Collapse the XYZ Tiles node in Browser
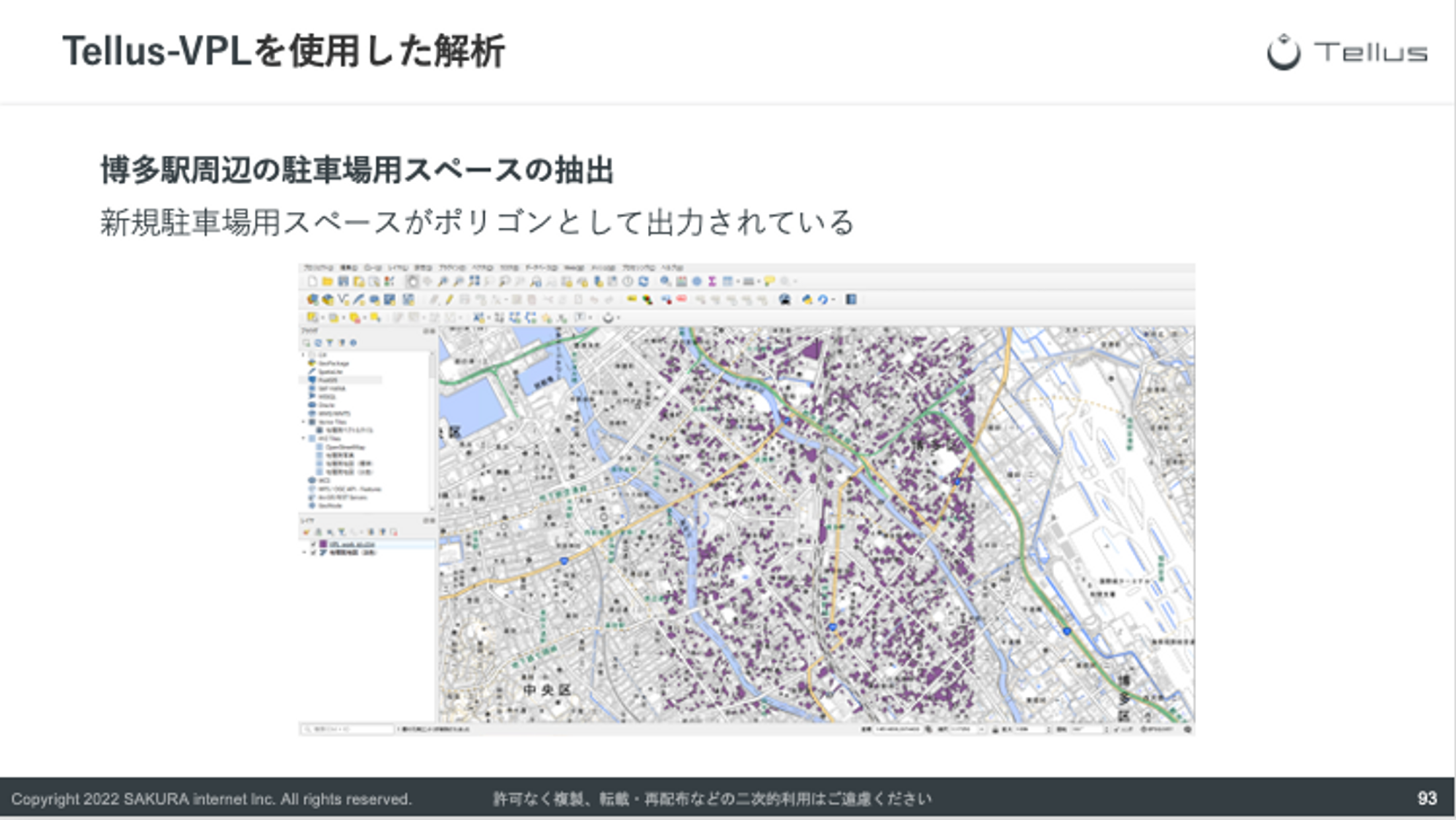 304,438
